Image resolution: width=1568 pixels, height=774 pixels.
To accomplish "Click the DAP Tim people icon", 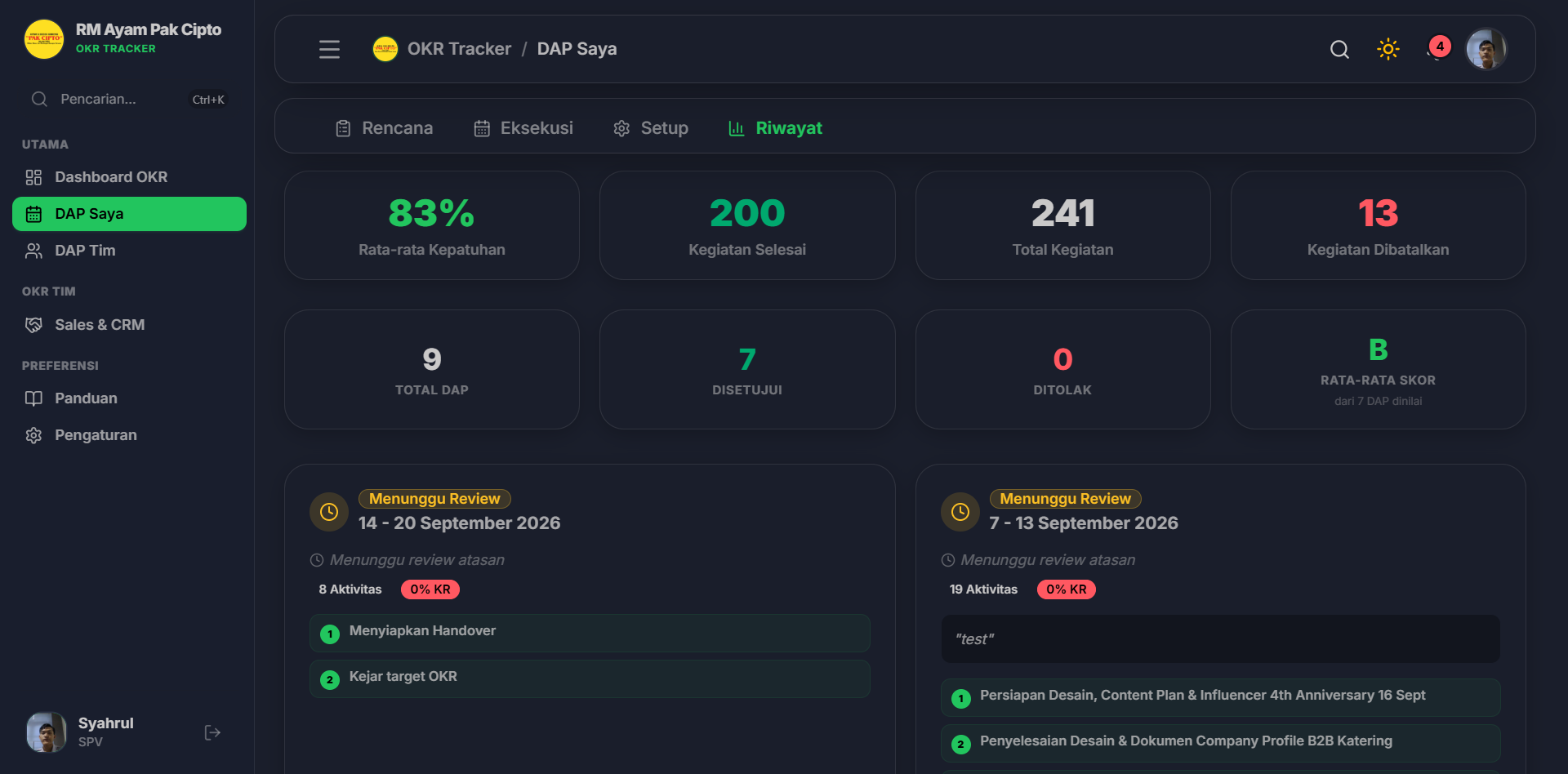I will click(x=33, y=251).
